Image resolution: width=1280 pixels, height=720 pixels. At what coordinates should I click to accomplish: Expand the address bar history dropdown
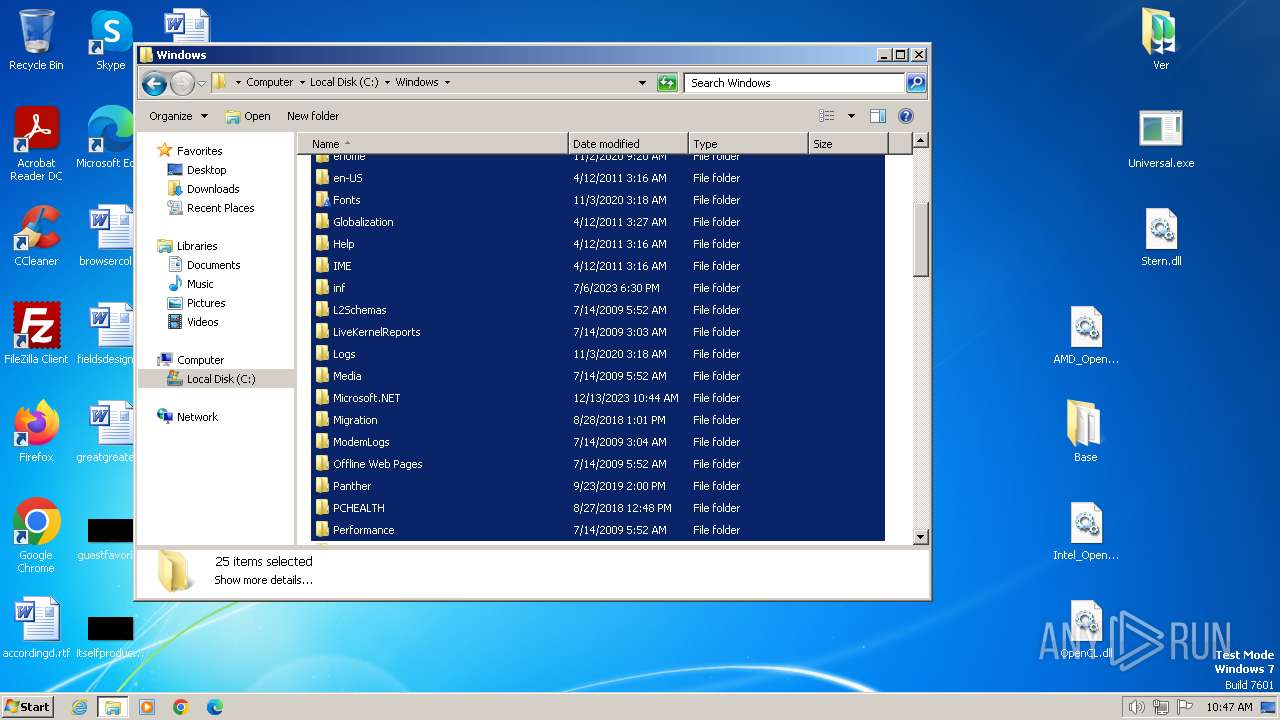[x=642, y=83]
